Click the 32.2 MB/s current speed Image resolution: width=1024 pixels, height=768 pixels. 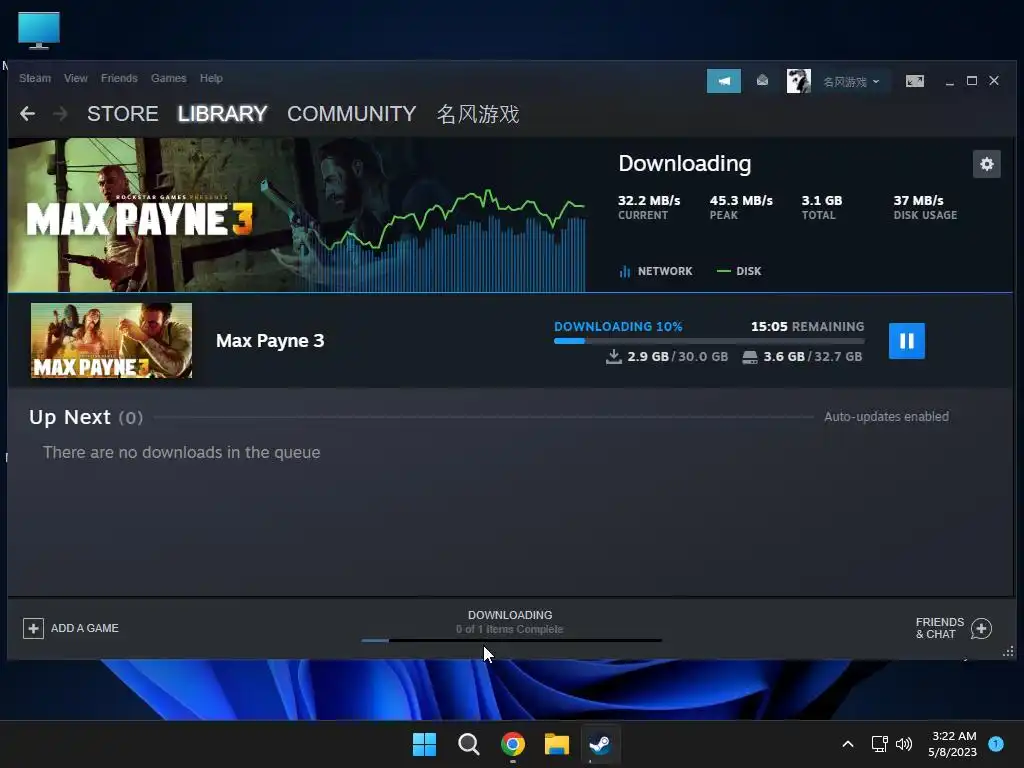pyautogui.click(x=649, y=200)
